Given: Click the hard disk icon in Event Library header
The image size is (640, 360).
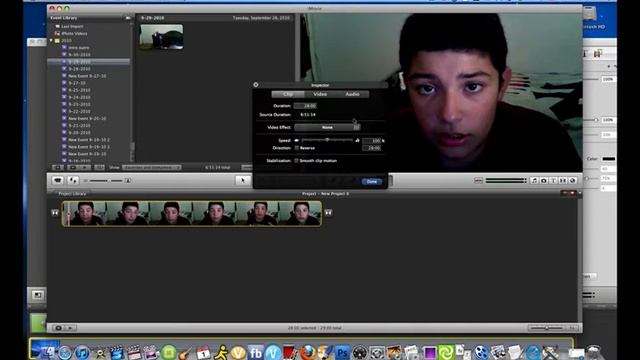Looking at the screenshot, I should 128,18.
